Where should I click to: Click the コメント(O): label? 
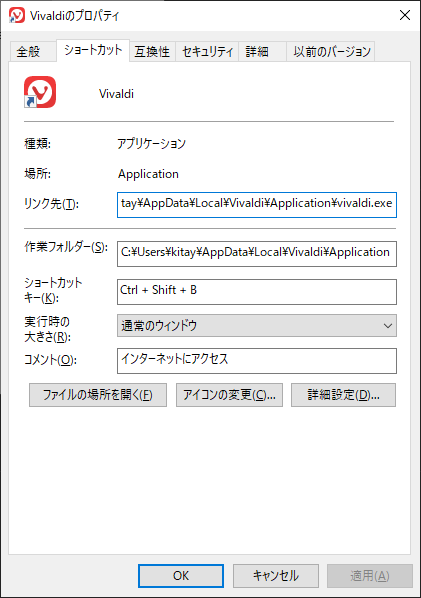(50, 360)
